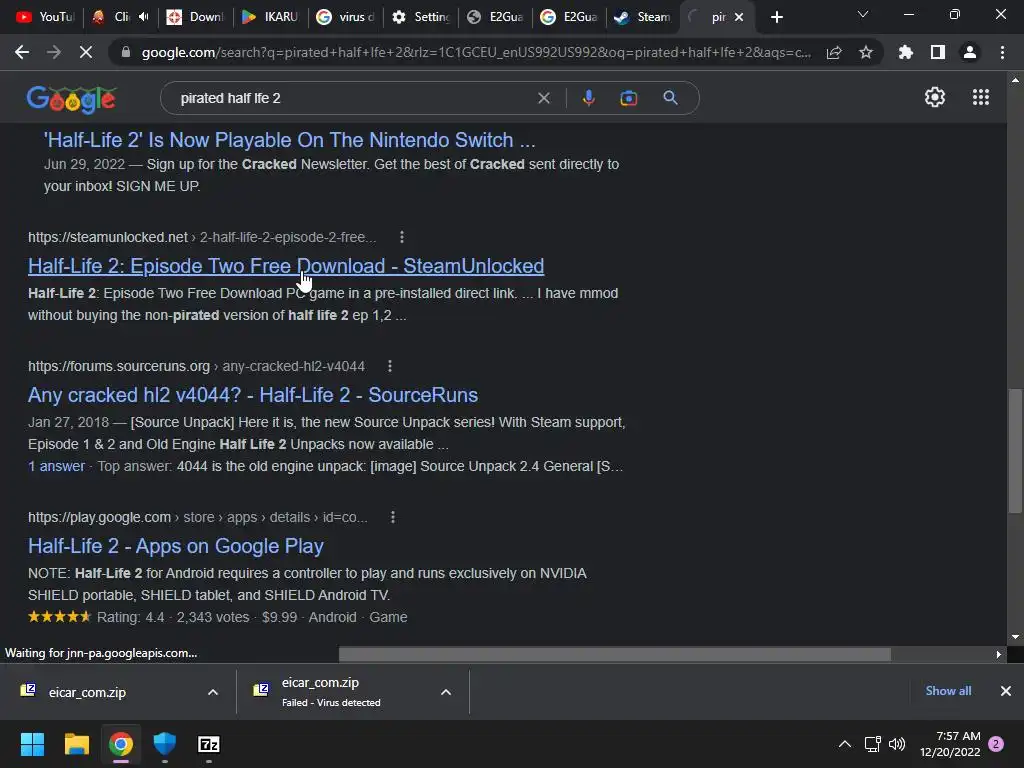Switch to the YouTube tab
Image resolution: width=1024 pixels, height=768 pixels.
pos(45,17)
